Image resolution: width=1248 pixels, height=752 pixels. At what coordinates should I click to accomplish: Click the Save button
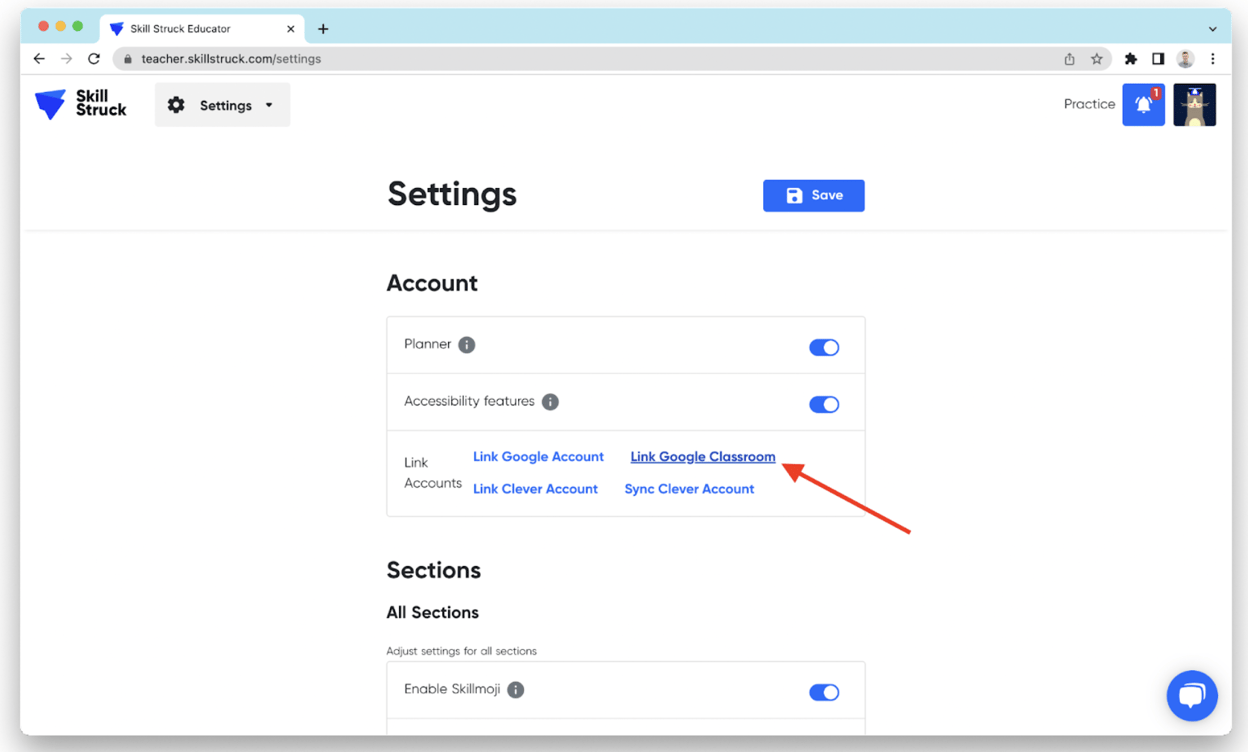pos(813,195)
